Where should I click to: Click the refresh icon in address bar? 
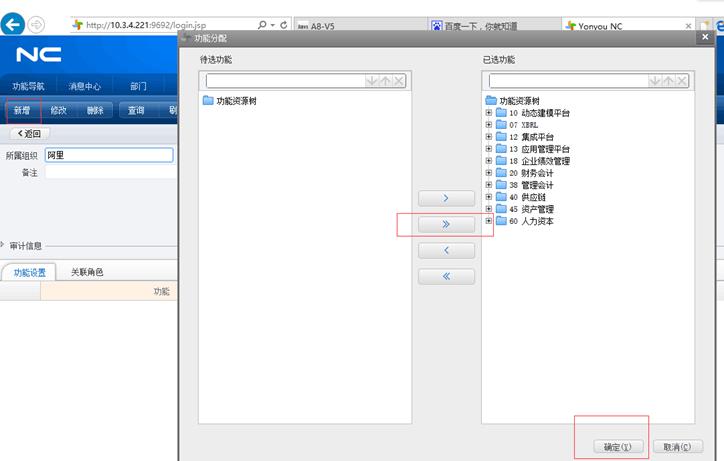(285, 24)
